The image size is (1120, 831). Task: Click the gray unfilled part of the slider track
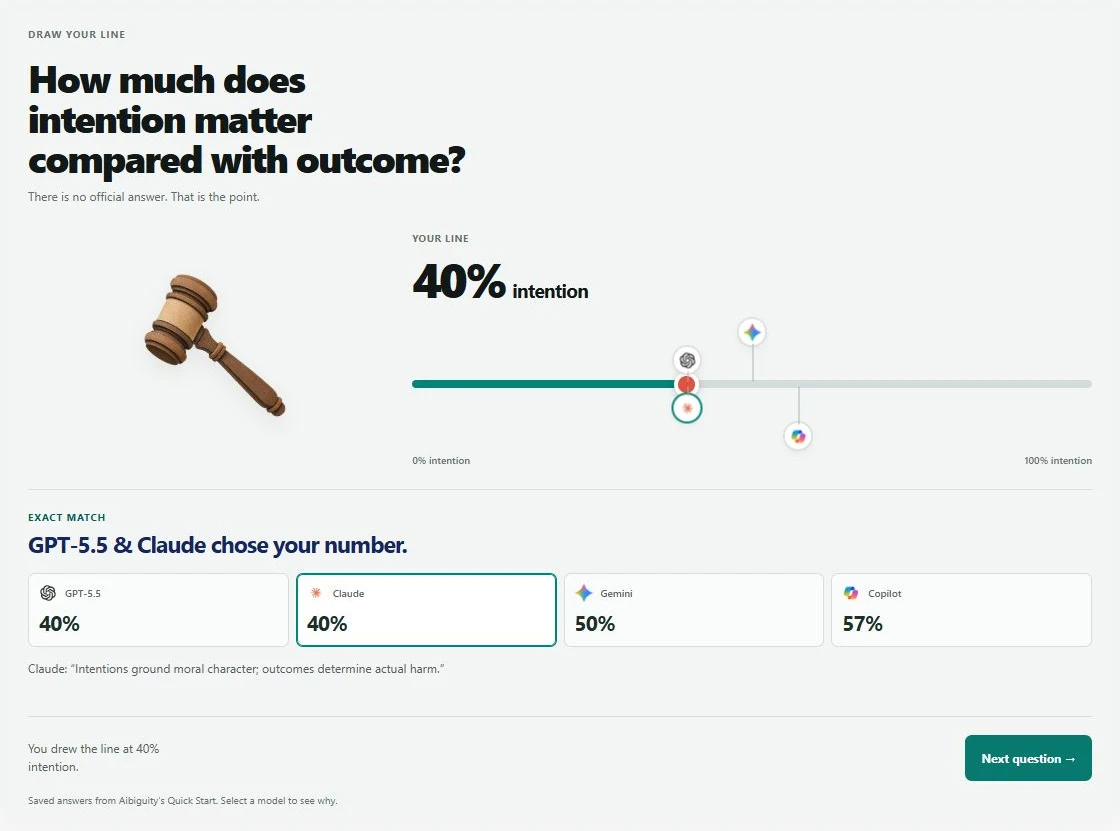pos(894,384)
